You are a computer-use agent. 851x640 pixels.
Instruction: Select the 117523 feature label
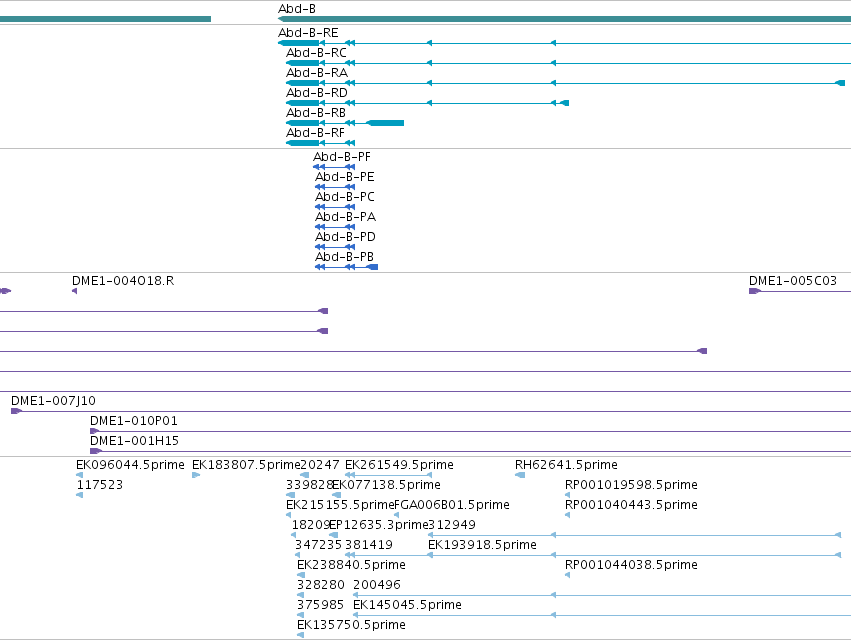(100, 485)
